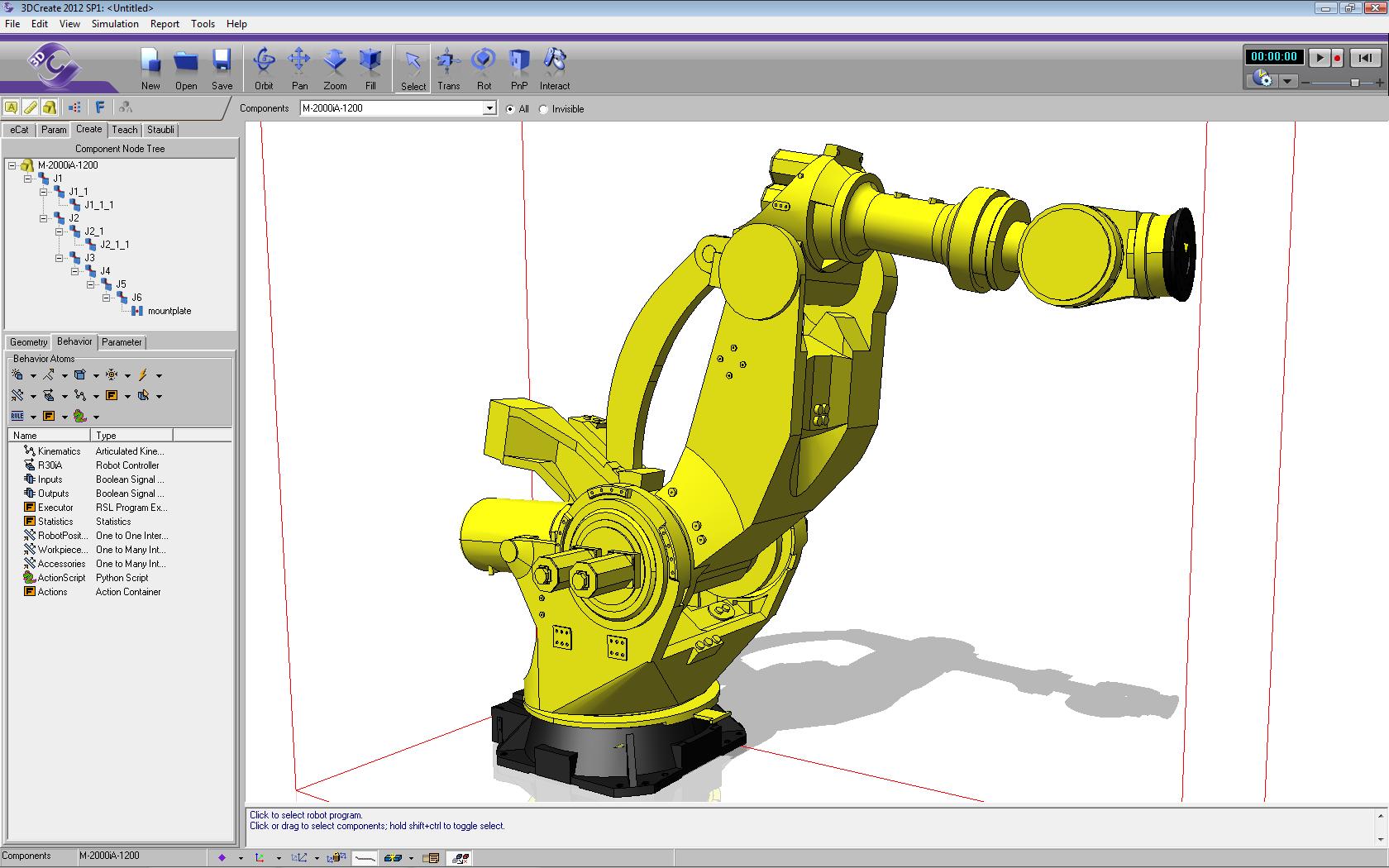Switch to the eCat tab
Viewport: 1389px width, 868px height.
(x=19, y=130)
